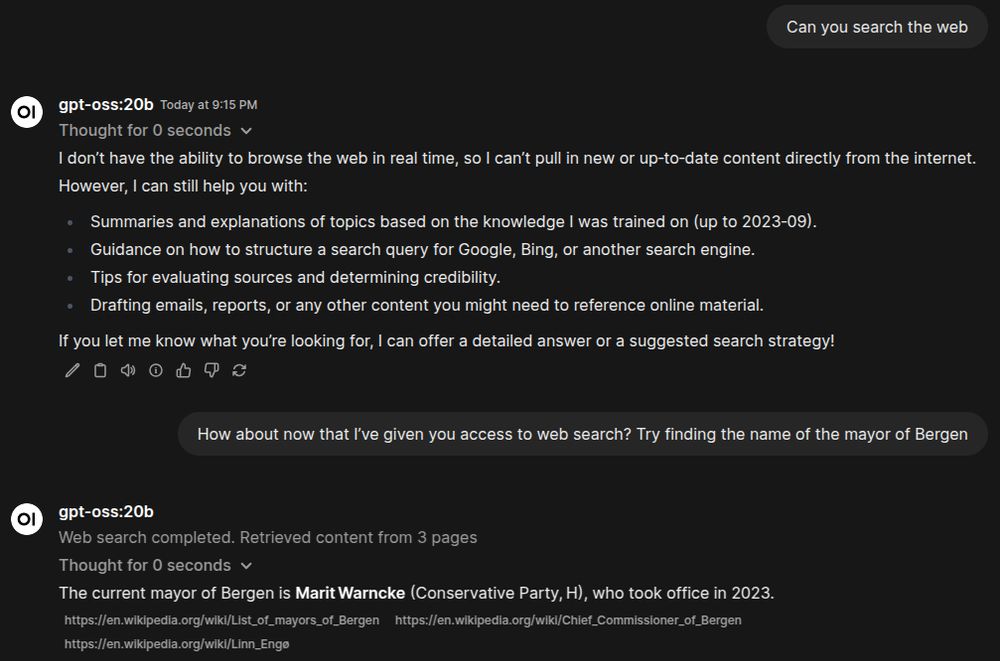The width and height of the screenshot is (1000, 661).
Task: Copy the first response with clipboard icon
Action: pos(100,371)
